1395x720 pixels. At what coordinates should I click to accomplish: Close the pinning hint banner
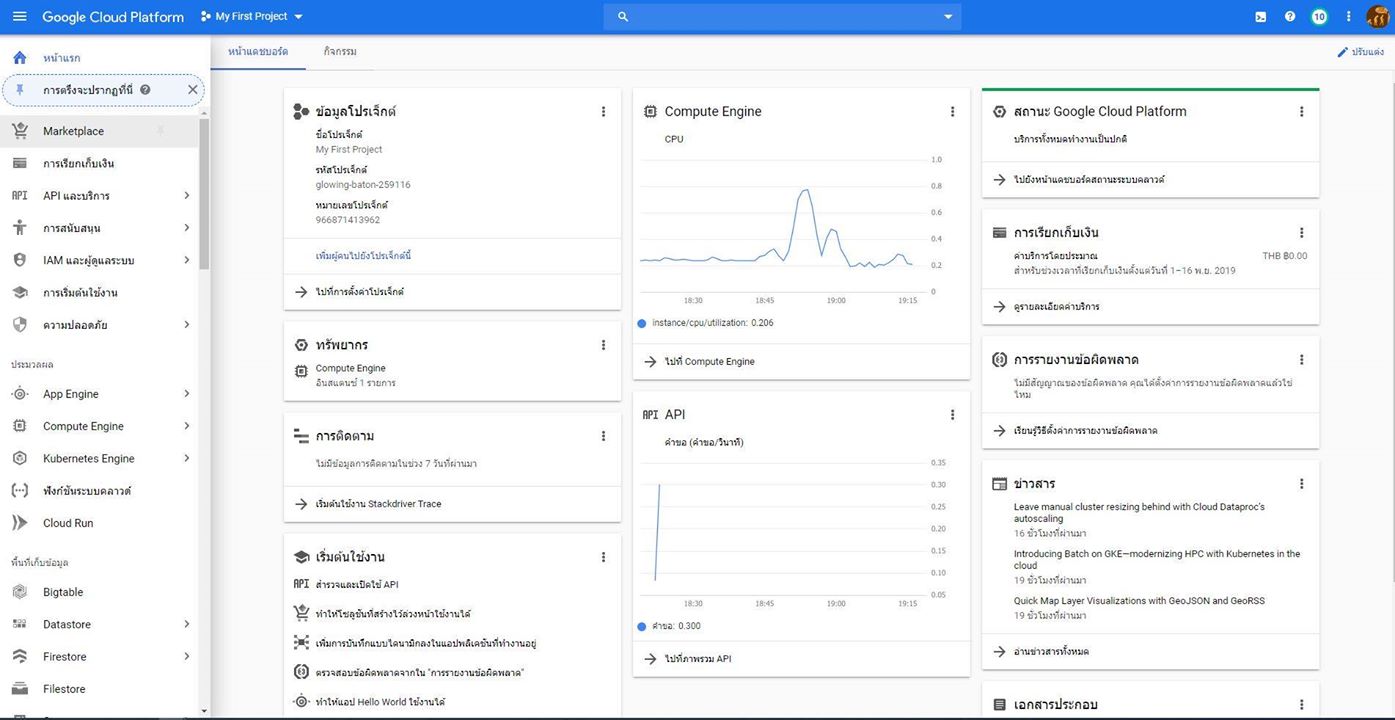coord(193,90)
